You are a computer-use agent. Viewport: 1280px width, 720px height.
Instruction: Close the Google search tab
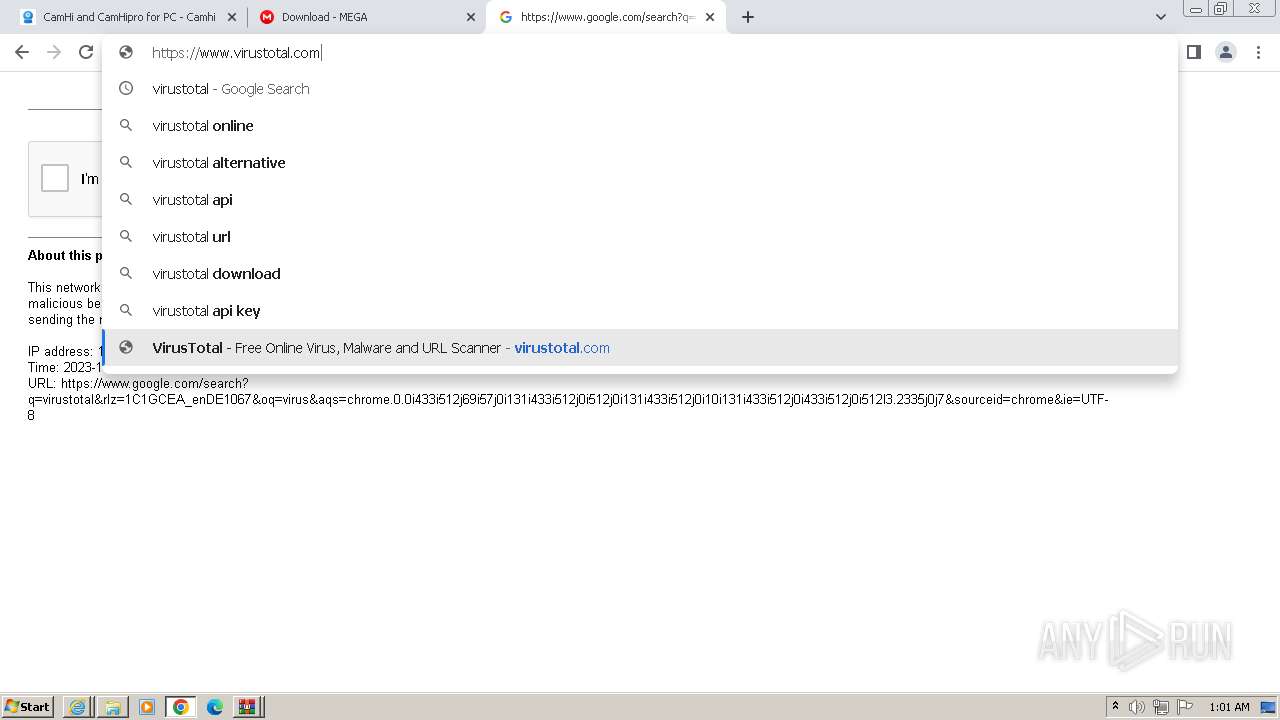pos(710,17)
